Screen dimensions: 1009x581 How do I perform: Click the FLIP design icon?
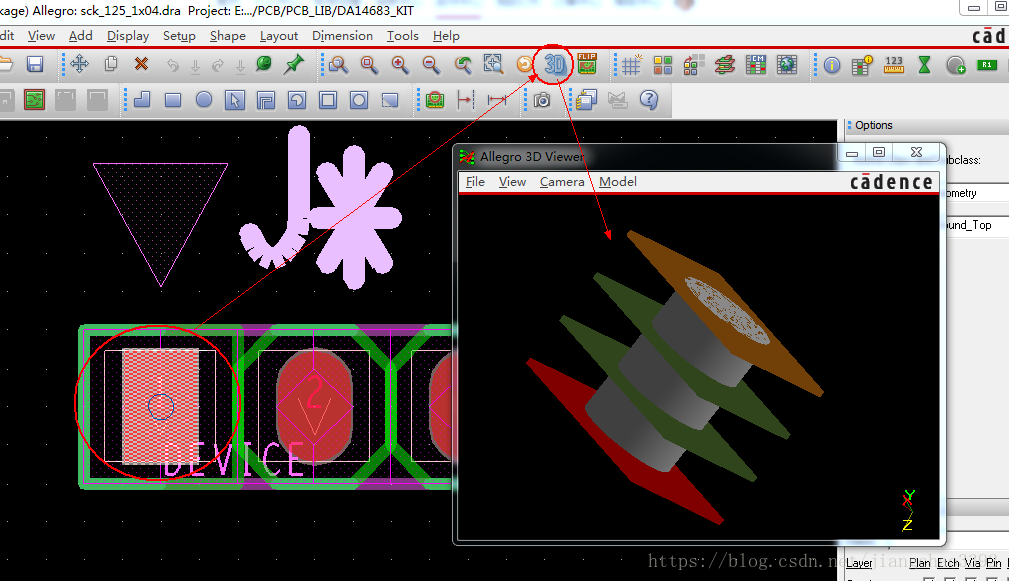click(587, 64)
